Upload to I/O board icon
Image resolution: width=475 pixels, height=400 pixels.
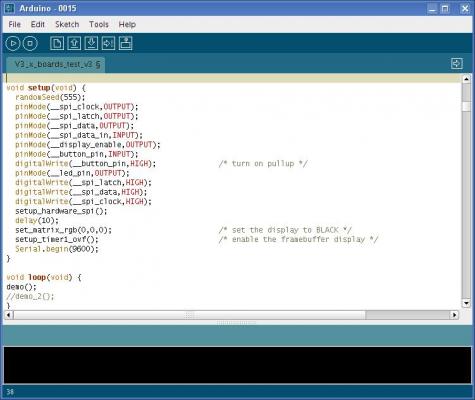pos(108,43)
